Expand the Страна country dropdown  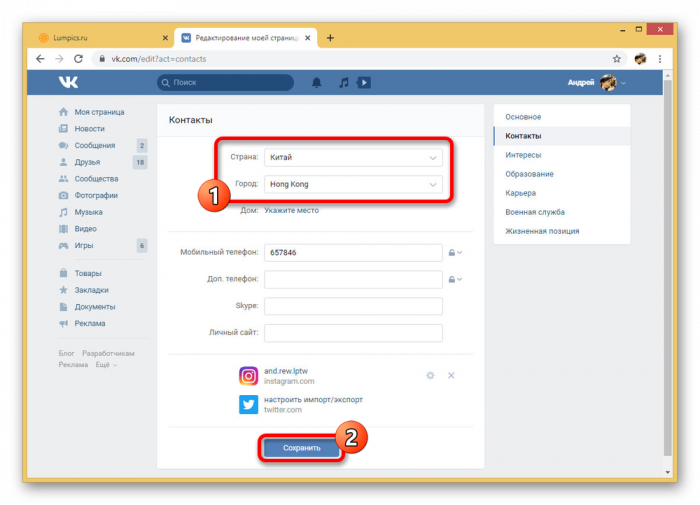(x=351, y=158)
